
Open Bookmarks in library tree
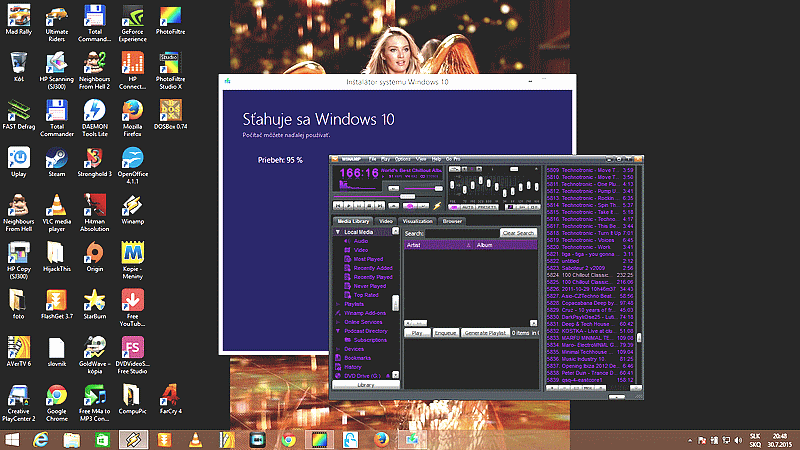pyautogui.click(x=357, y=358)
